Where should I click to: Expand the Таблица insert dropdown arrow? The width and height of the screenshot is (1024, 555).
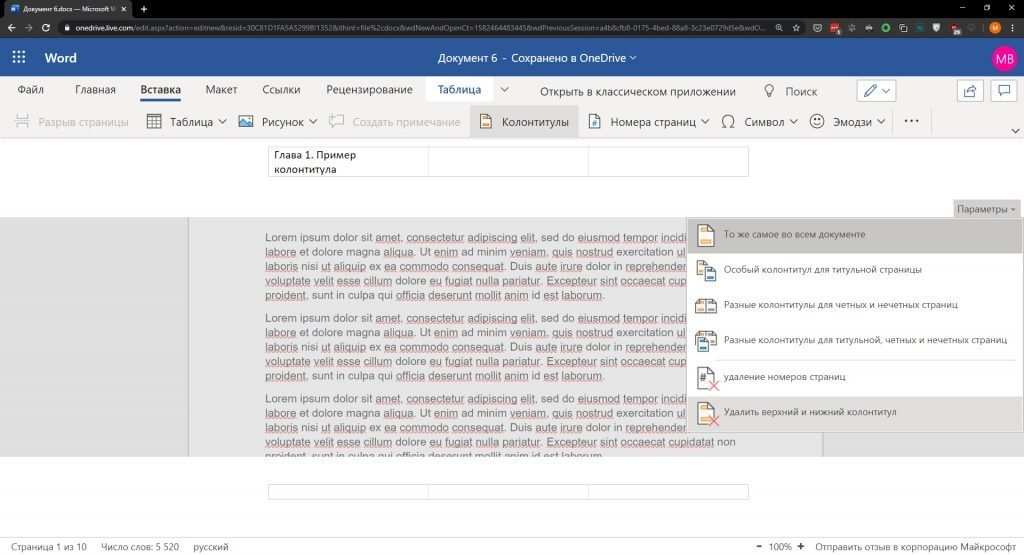(x=223, y=121)
